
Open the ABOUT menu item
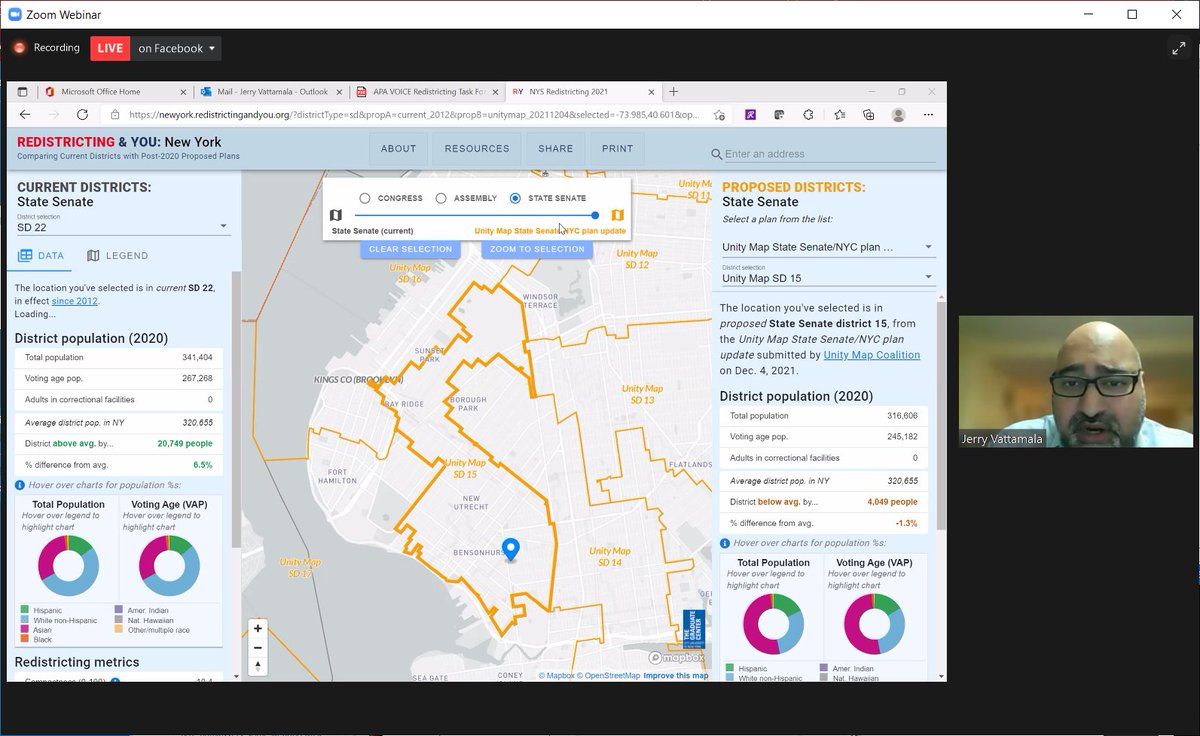pyautogui.click(x=398, y=148)
